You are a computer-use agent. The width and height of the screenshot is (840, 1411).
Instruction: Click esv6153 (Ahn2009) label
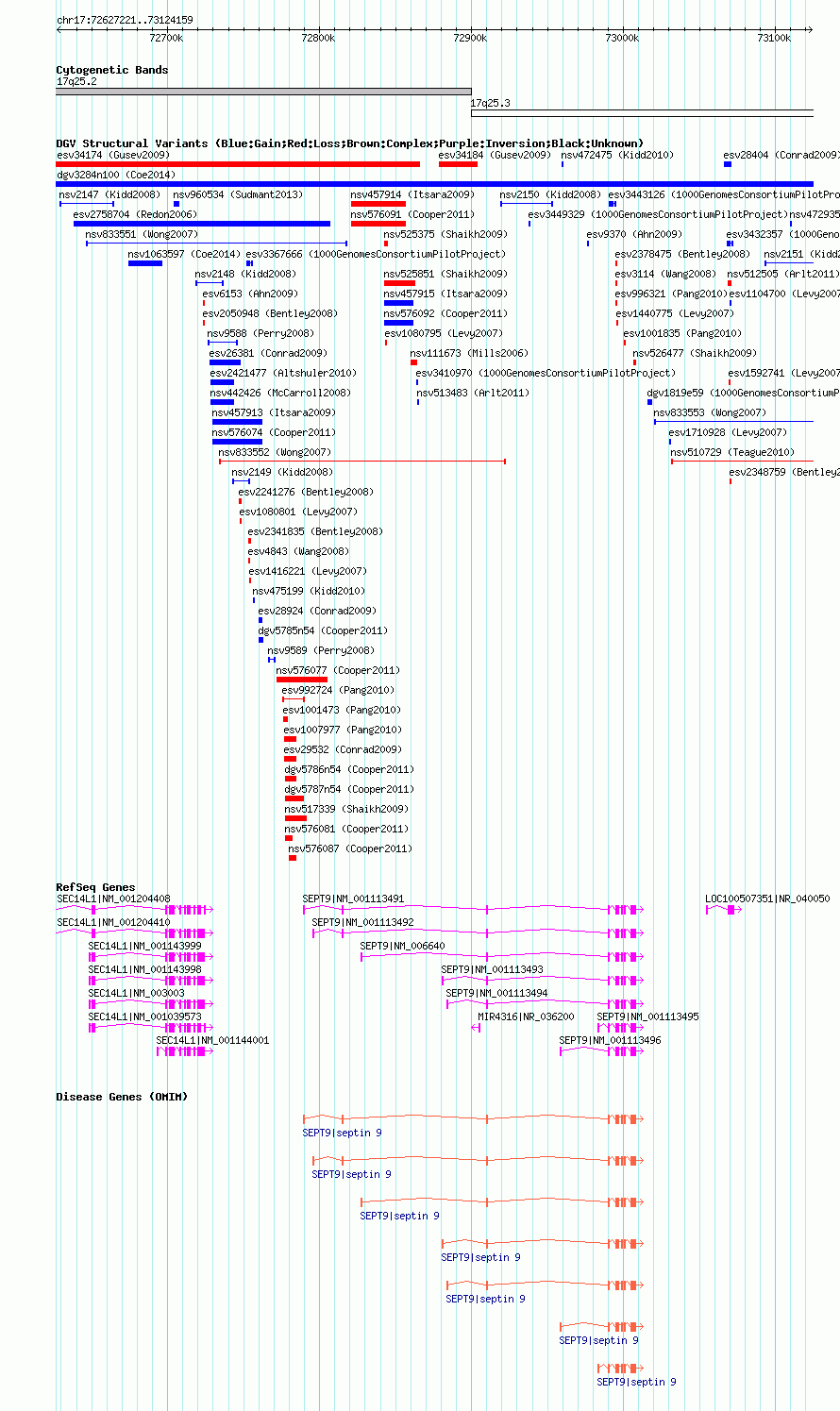(250, 294)
